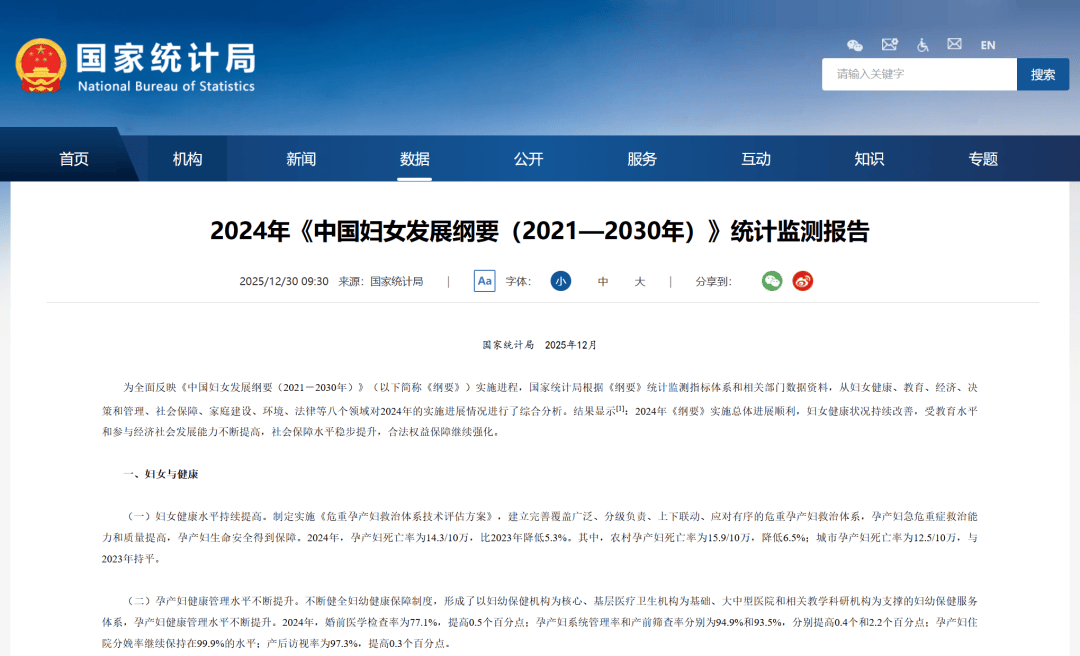The width and height of the screenshot is (1080, 656).
Task: Click the envelope mail icon in header
Action: [954, 44]
